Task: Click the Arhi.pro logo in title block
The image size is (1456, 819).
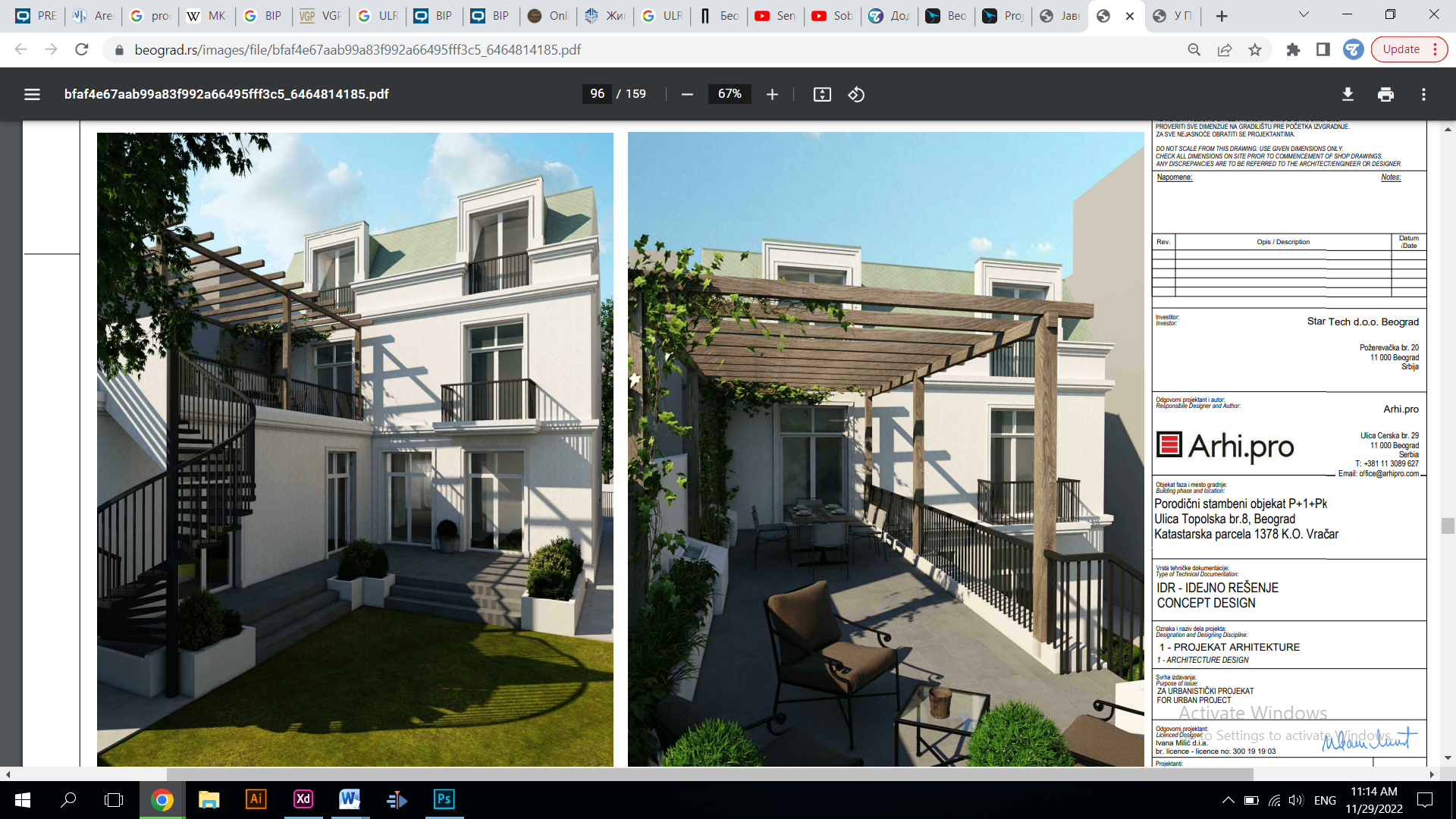Action: pyautogui.click(x=1225, y=446)
